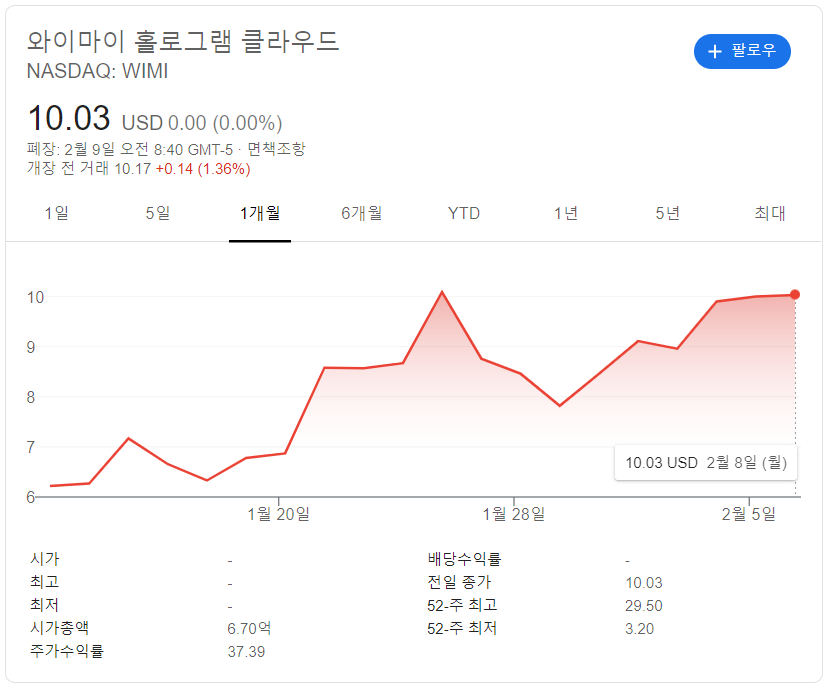Screen dimensions: 826x687
Task: Click the 1월 28일 axis label
Action: [x=514, y=514]
